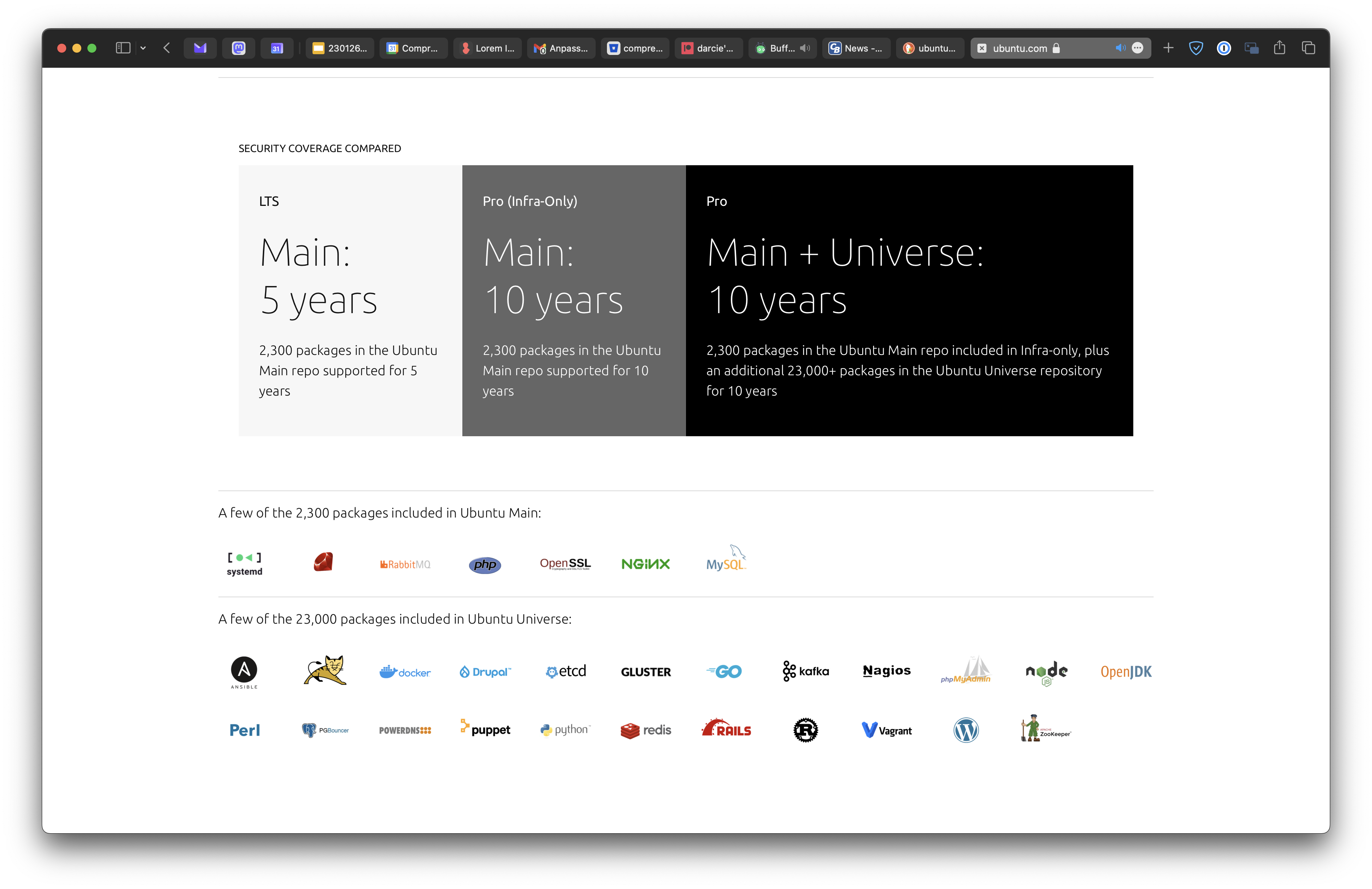Click the OpenSSL logo in Main packages

pos(565,563)
